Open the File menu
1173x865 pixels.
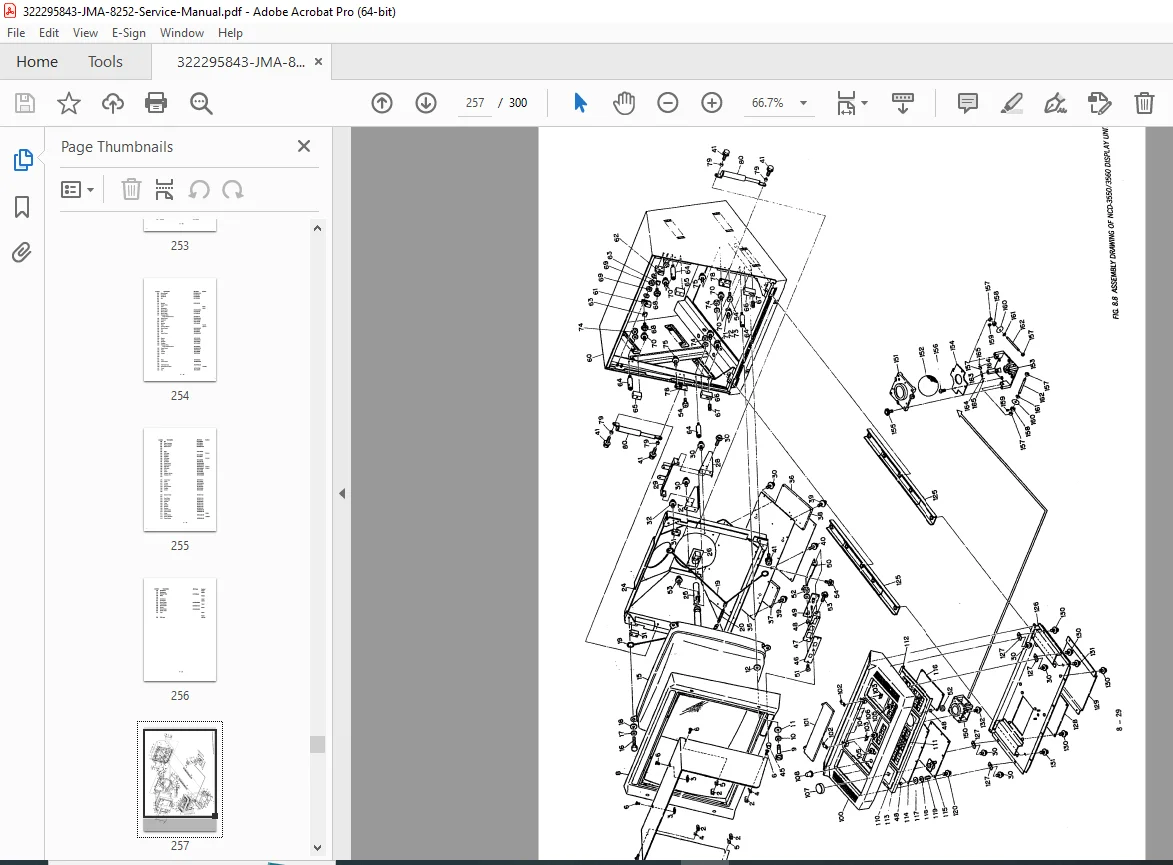click(x=16, y=33)
